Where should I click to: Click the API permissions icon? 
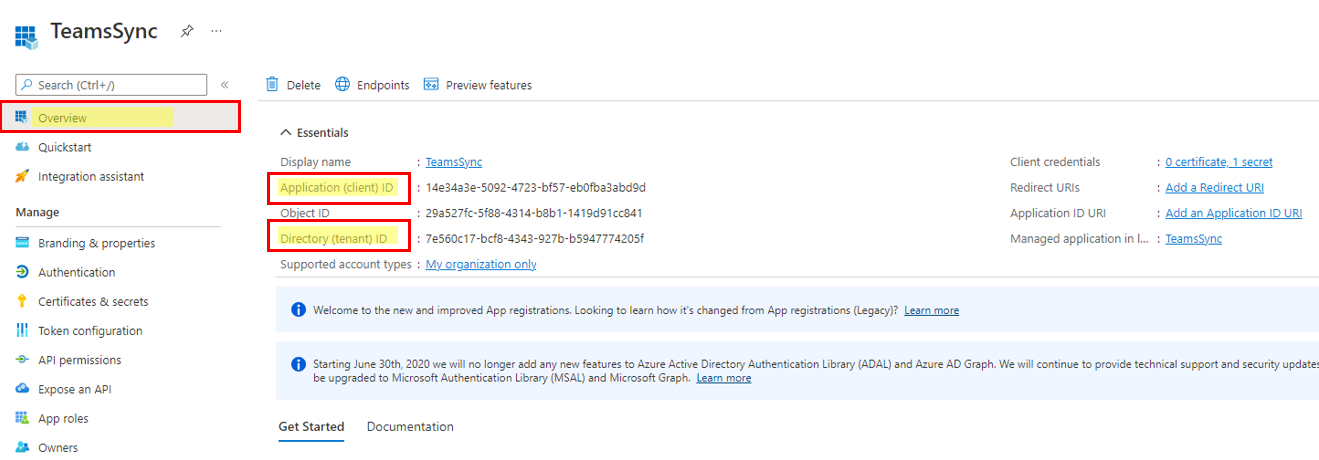(22, 360)
